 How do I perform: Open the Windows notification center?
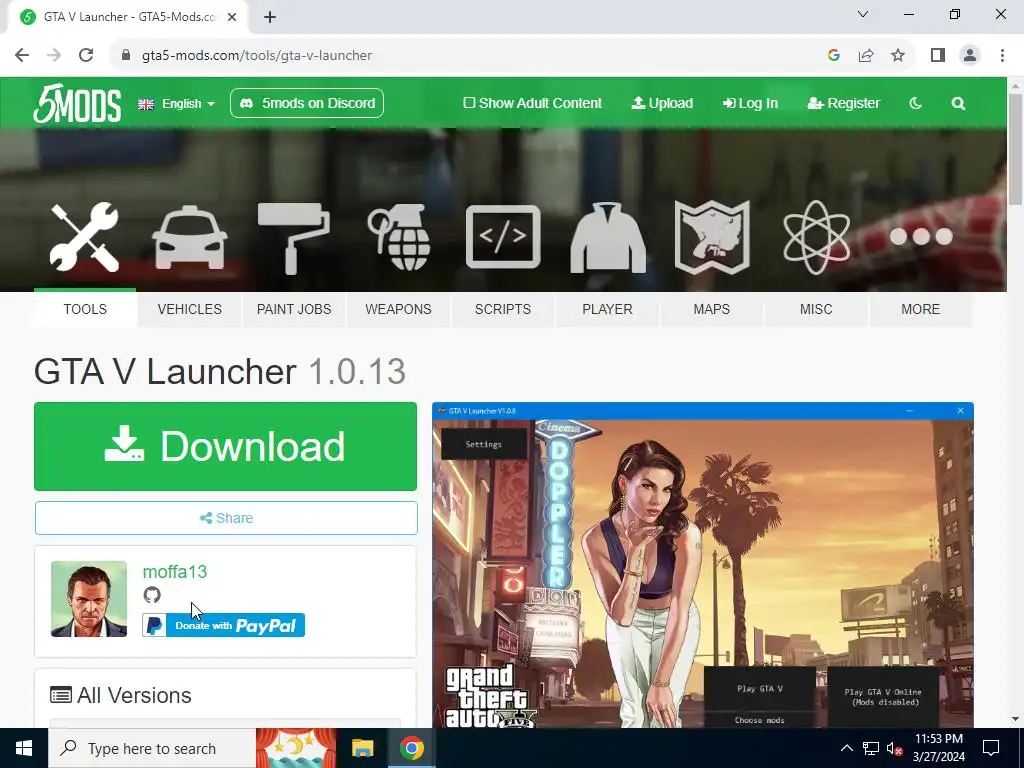tap(991, 748)
